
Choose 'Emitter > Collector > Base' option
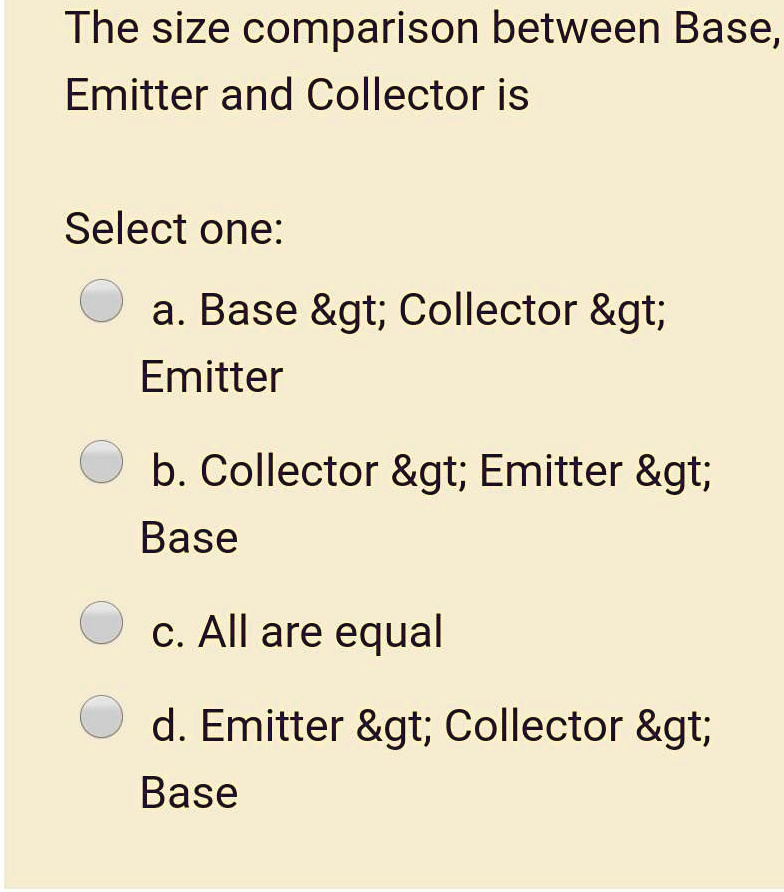pos(100,714)
